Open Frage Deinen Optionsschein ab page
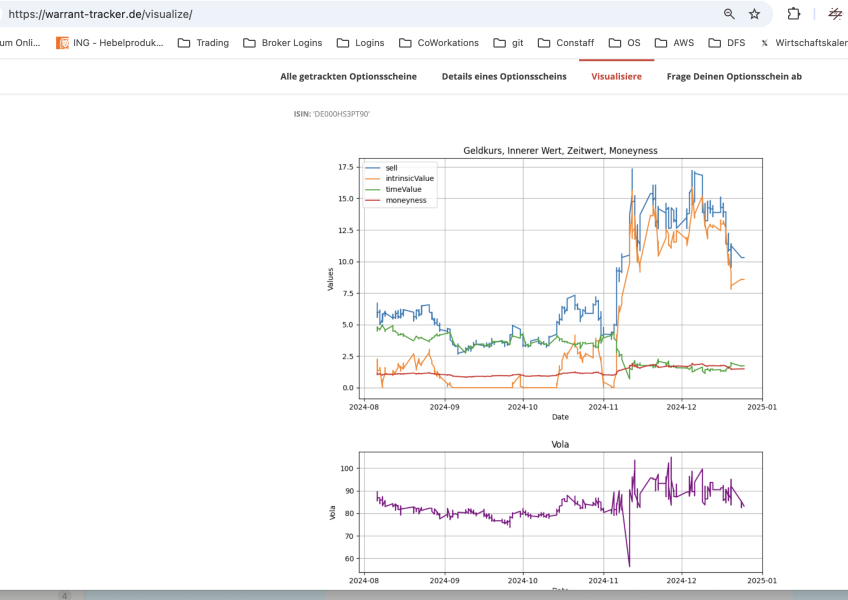Screen dimensions: 848x600 pyautogui.click(x=734, y=76)
